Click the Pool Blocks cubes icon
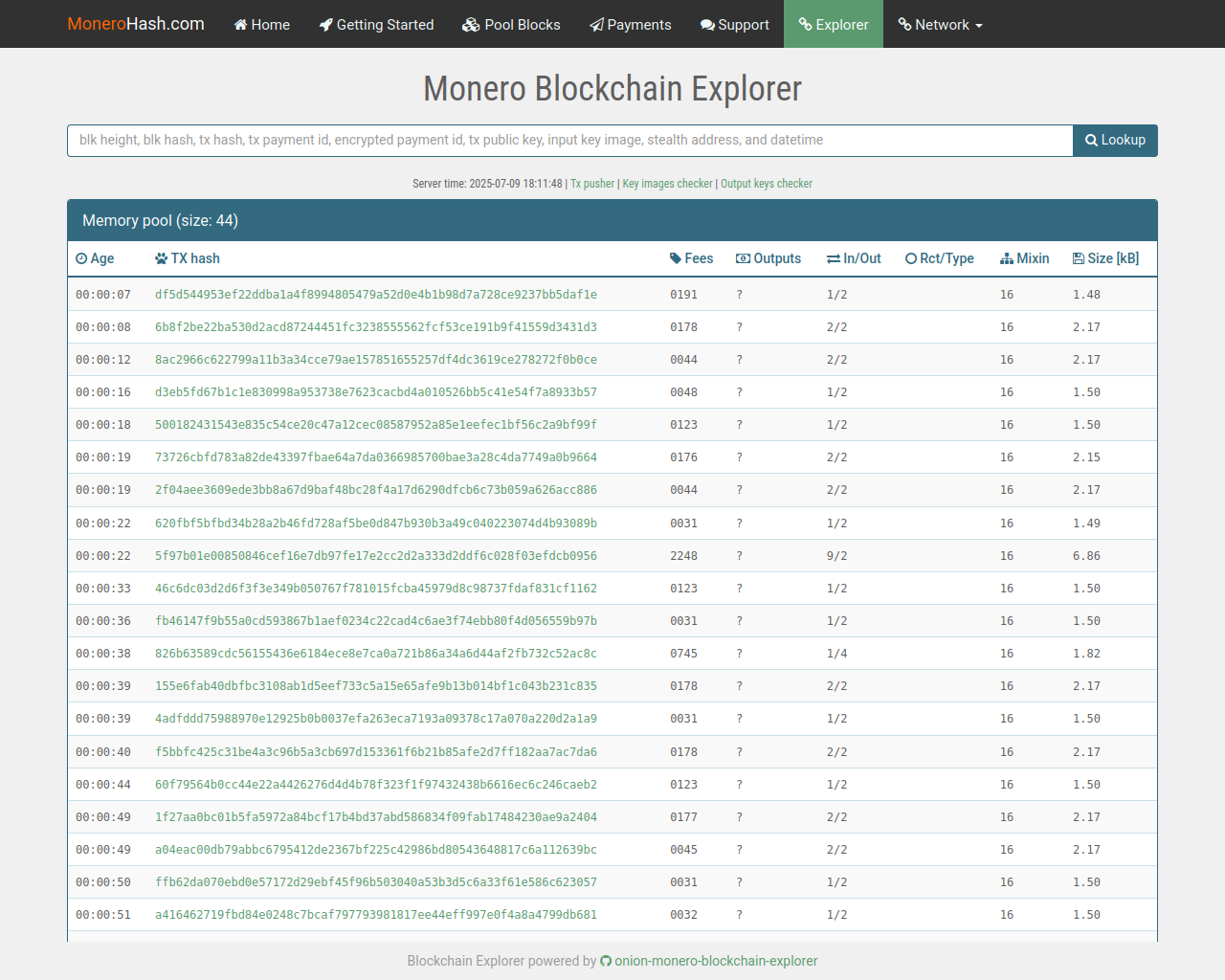This screenshot has height=980, width=1225. point(471,25)
